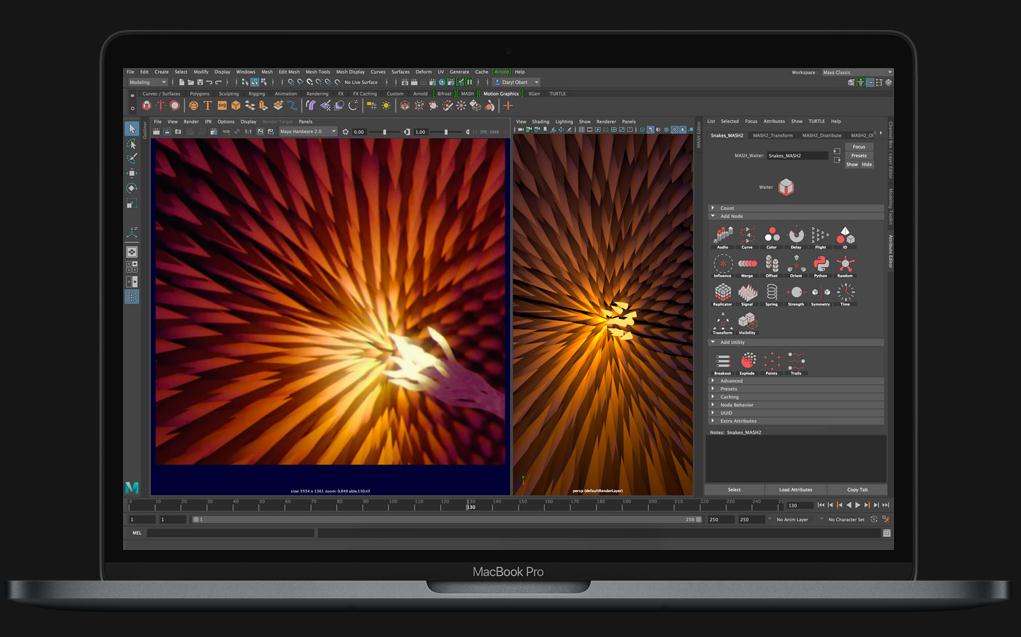Add a MASH Orient node
The width and height of the screenshot is (1021, 637).
[x=796, y=264]
